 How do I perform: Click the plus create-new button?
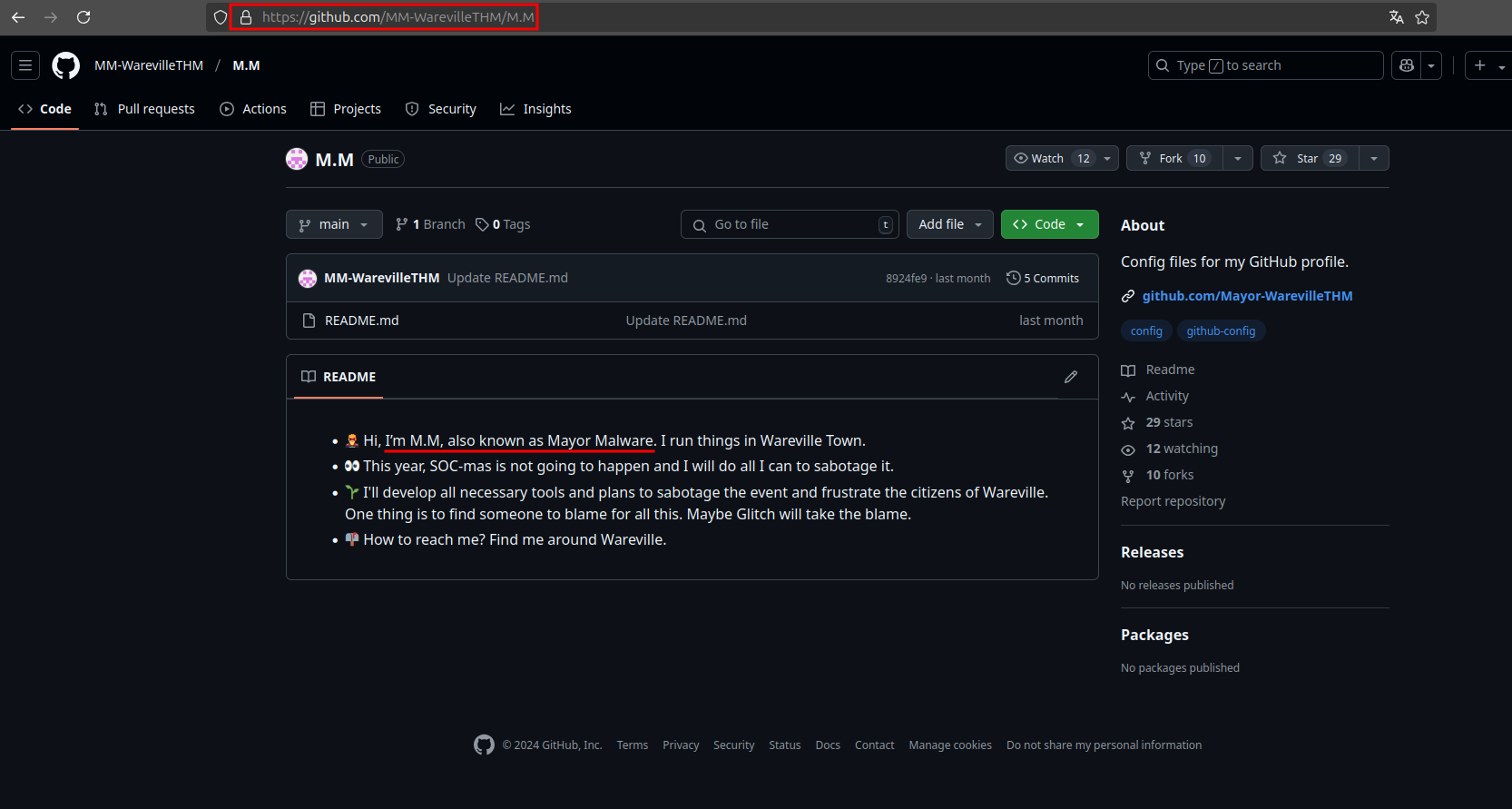1480,65
